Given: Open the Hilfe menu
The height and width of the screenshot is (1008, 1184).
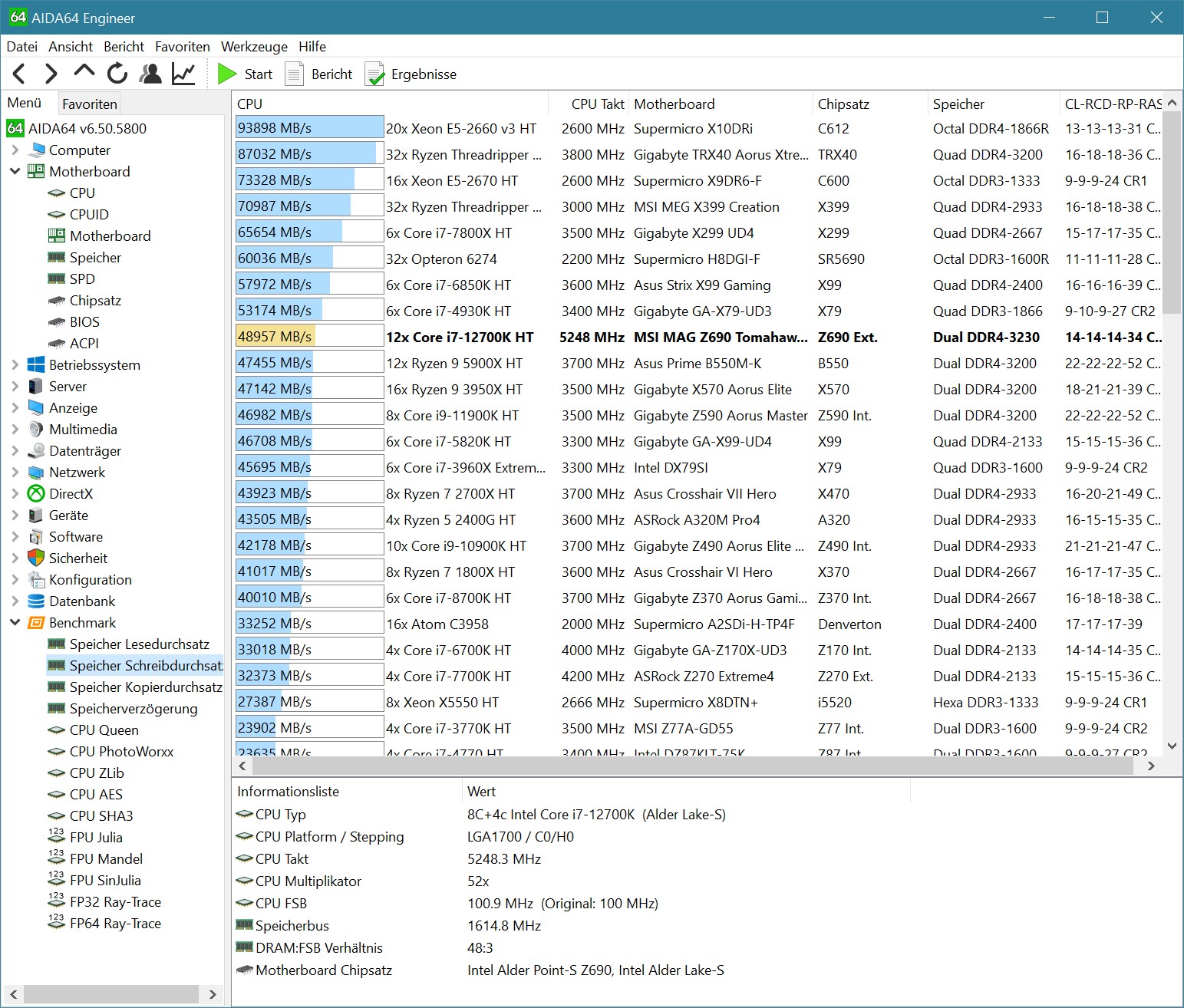Looking at the screenshot, I should pos(312,46).
